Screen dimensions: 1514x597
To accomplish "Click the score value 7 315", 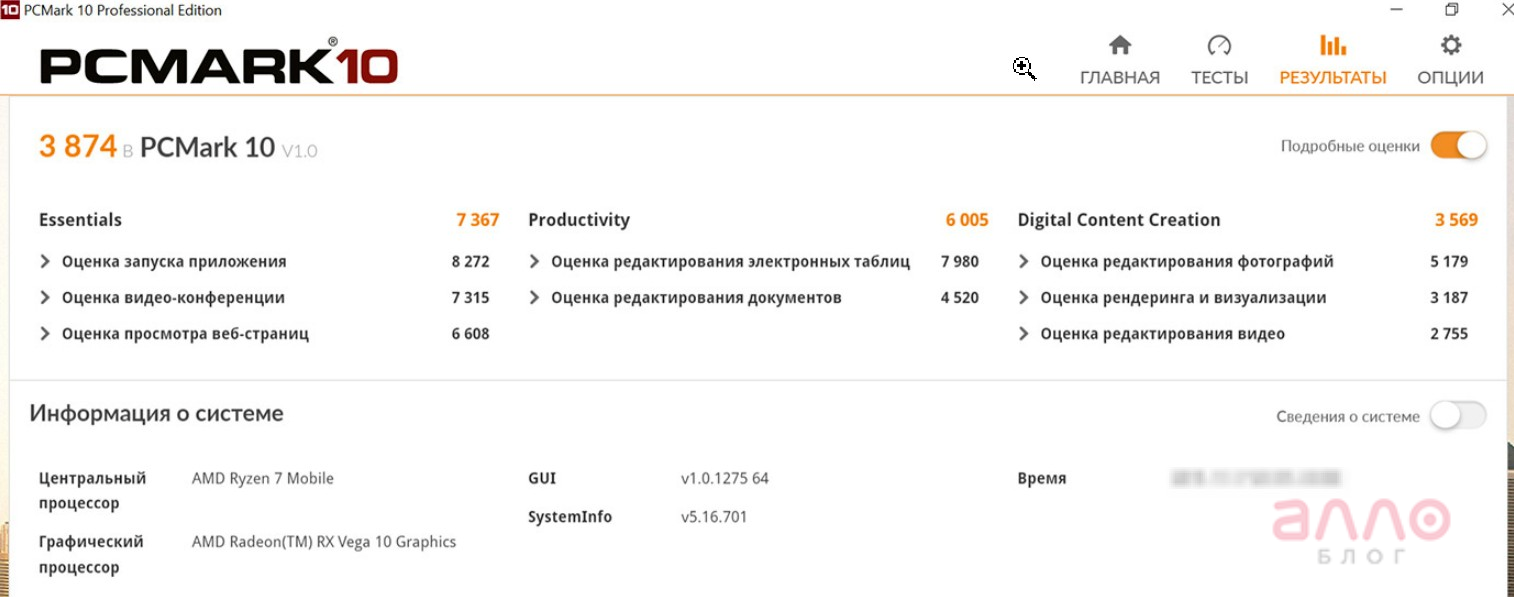I will click(470, 298).
